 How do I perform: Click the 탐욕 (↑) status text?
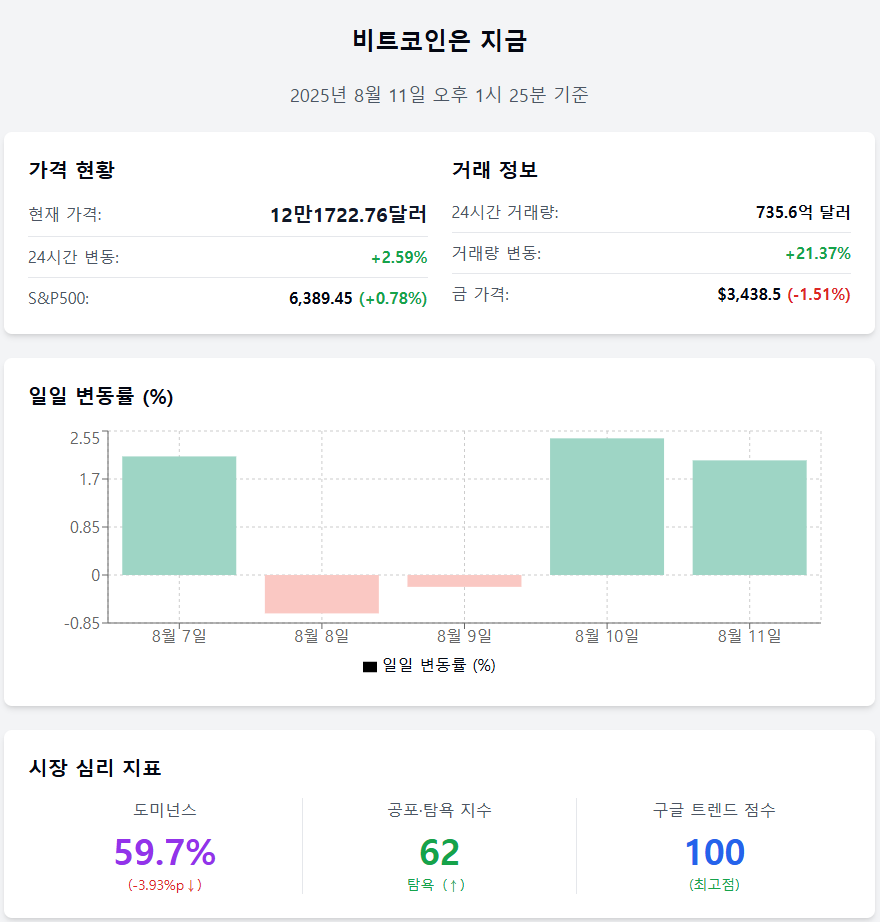coord(436,885)
